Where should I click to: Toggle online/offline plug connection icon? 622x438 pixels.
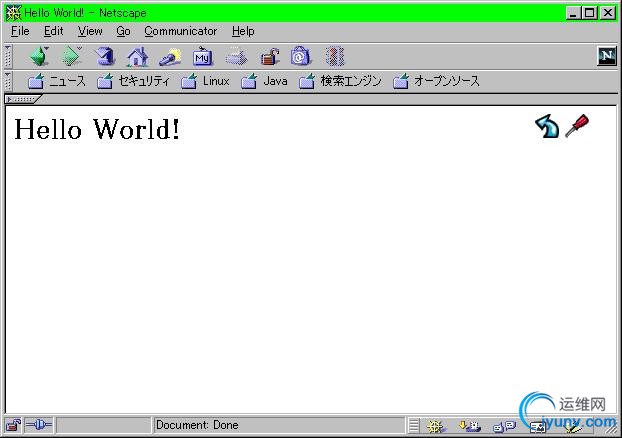pyautogui.click(x=38, y=425)
